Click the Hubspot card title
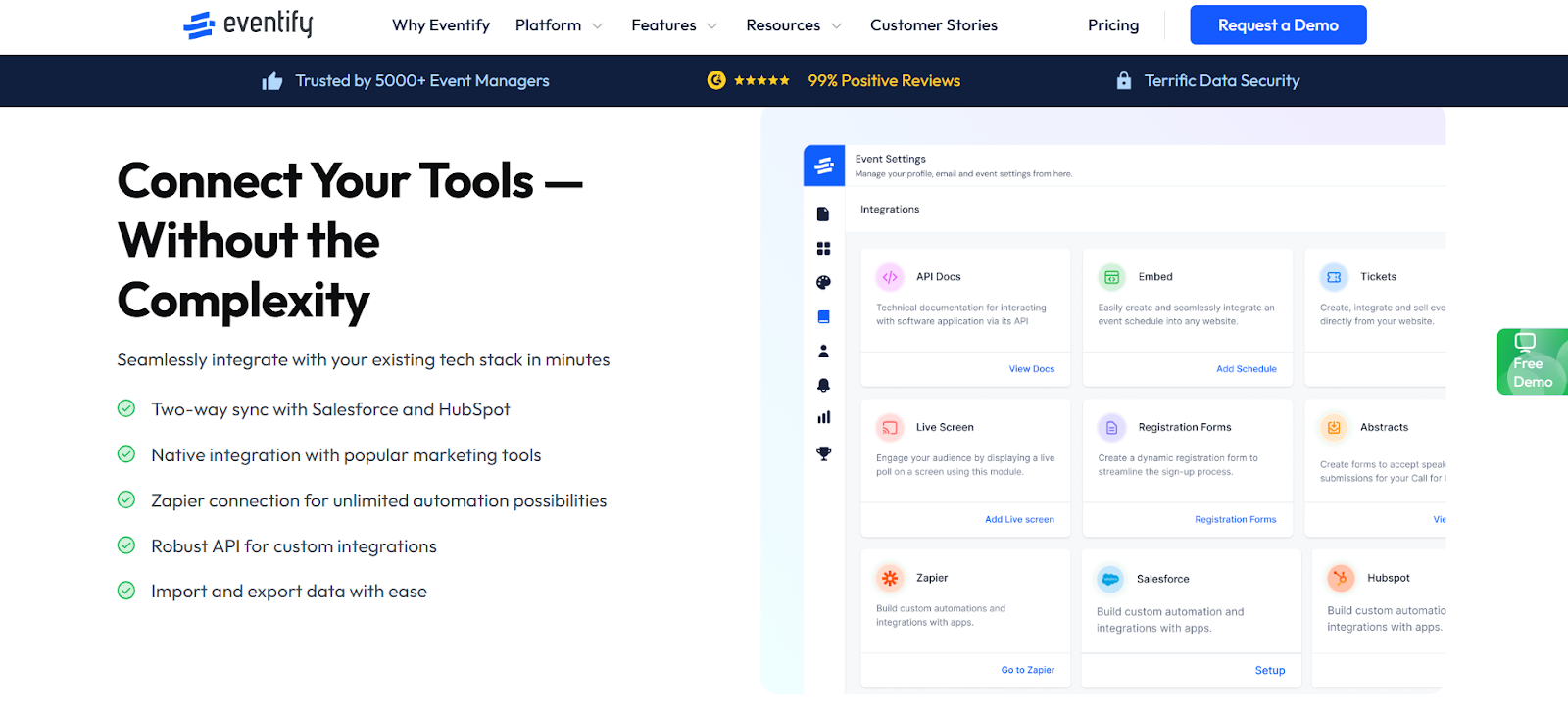The height and width of the screenshot is (711, 1568). click(x=1389, y=578)
